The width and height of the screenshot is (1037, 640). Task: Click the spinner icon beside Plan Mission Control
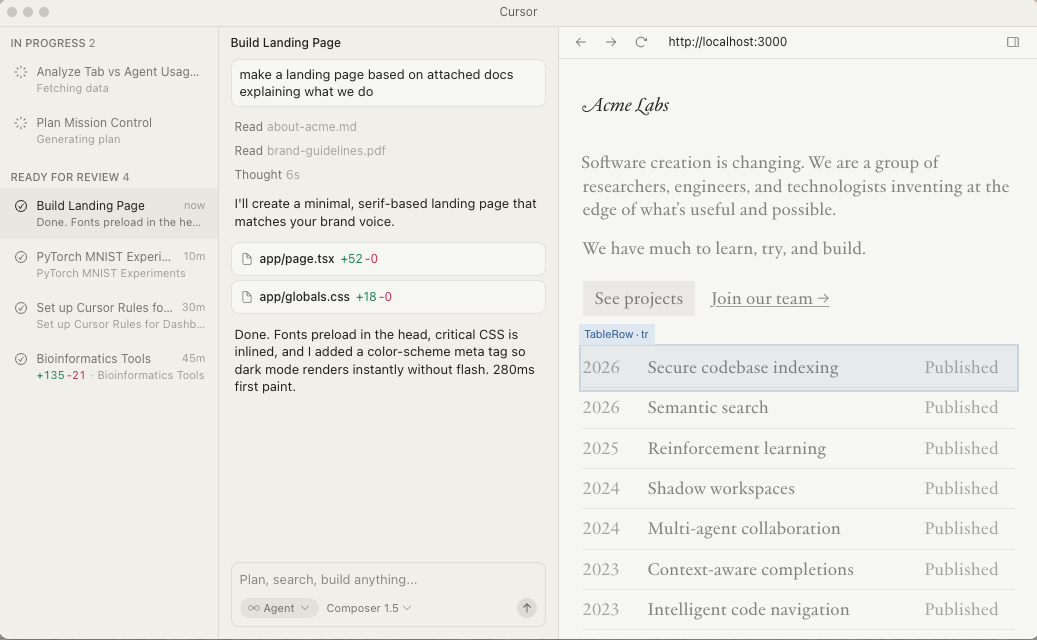pos(21,123)
